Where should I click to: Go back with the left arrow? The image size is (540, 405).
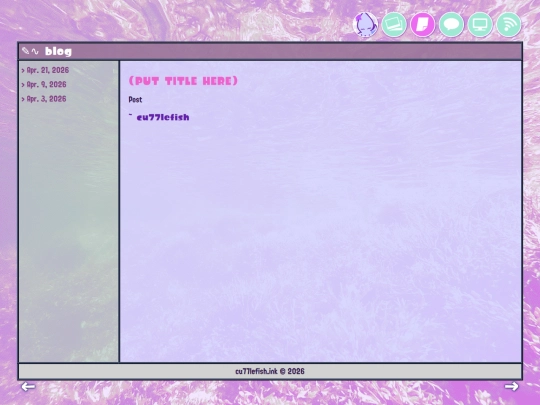pos(28,387)
